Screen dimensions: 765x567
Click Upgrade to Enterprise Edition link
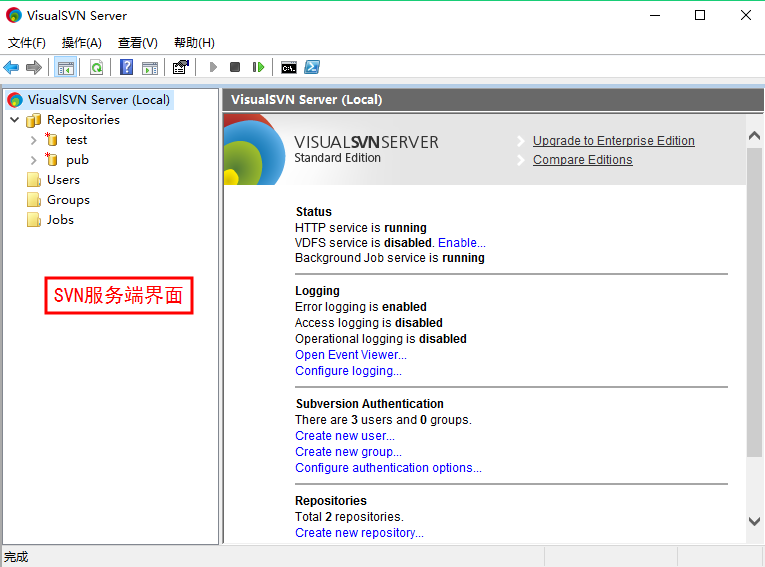(614, 141)
